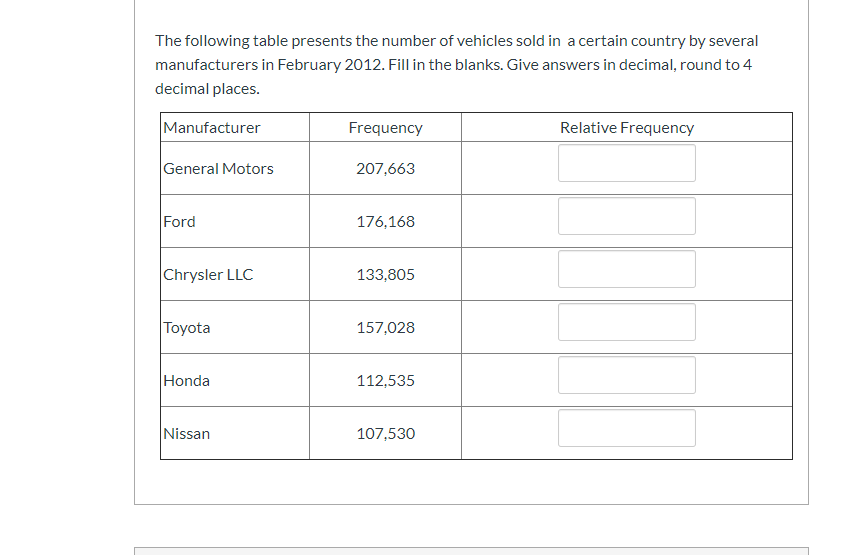Click the Manufacturer column header
Viewport: 855px width, 555px height.
[212, 128]
